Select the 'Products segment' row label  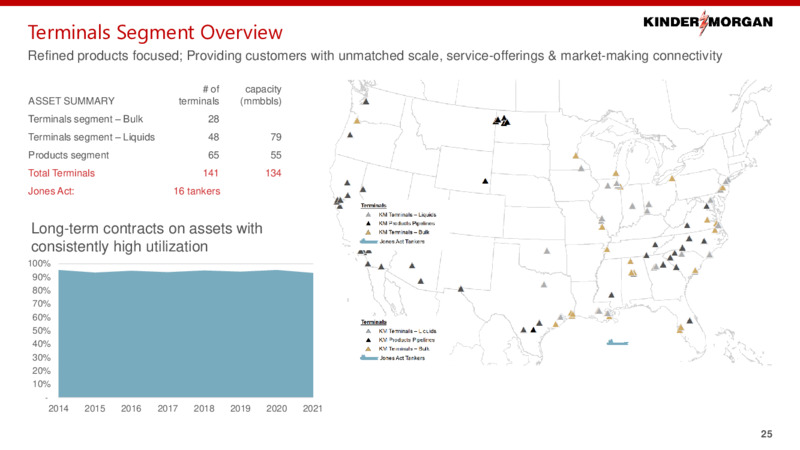68,155
